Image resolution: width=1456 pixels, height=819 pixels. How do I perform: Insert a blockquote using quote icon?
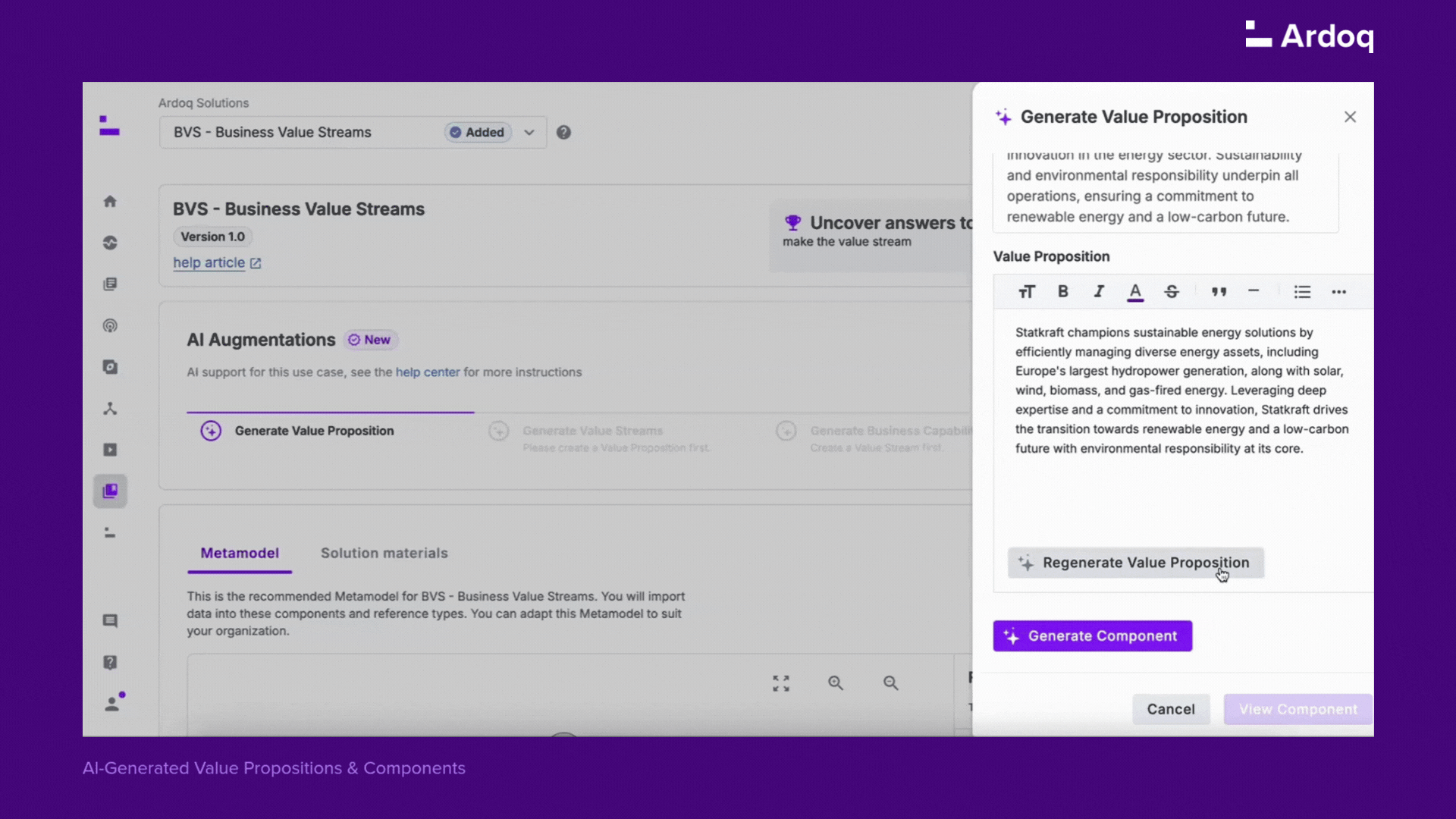[1219, 292]
